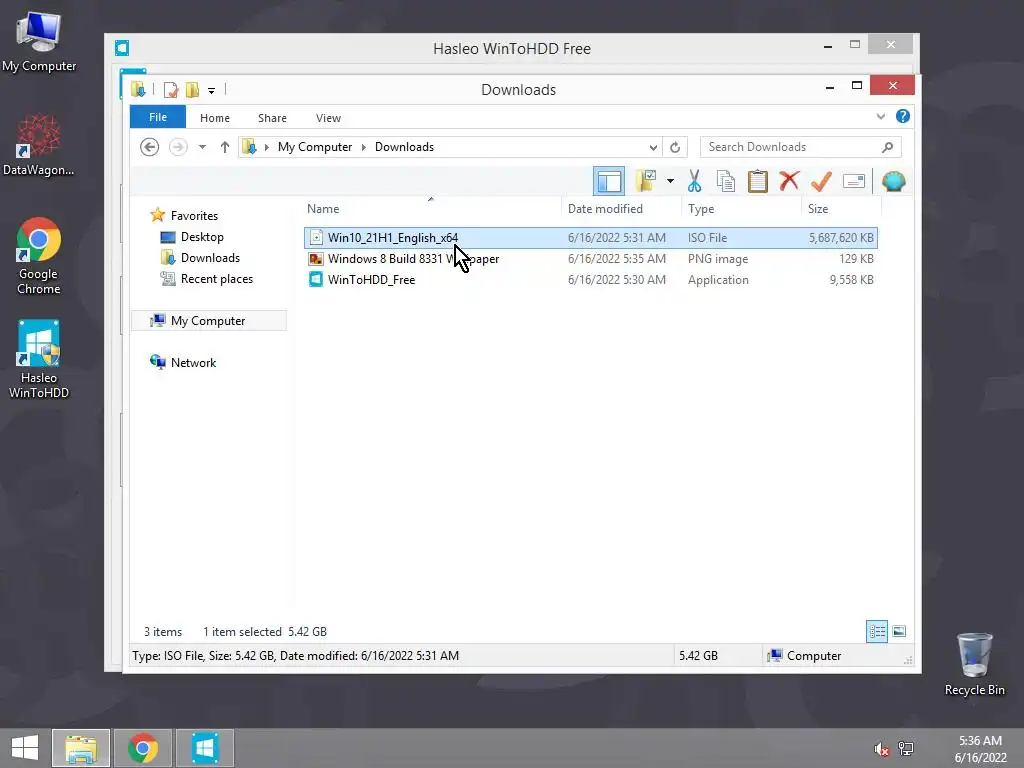Open Recycle Bin desktop icon

974,664
